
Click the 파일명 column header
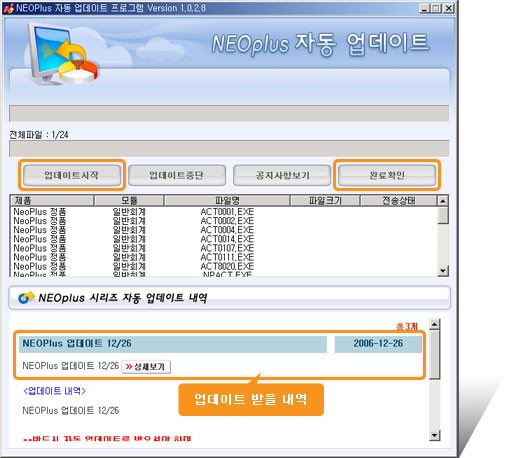coord(227,201)
